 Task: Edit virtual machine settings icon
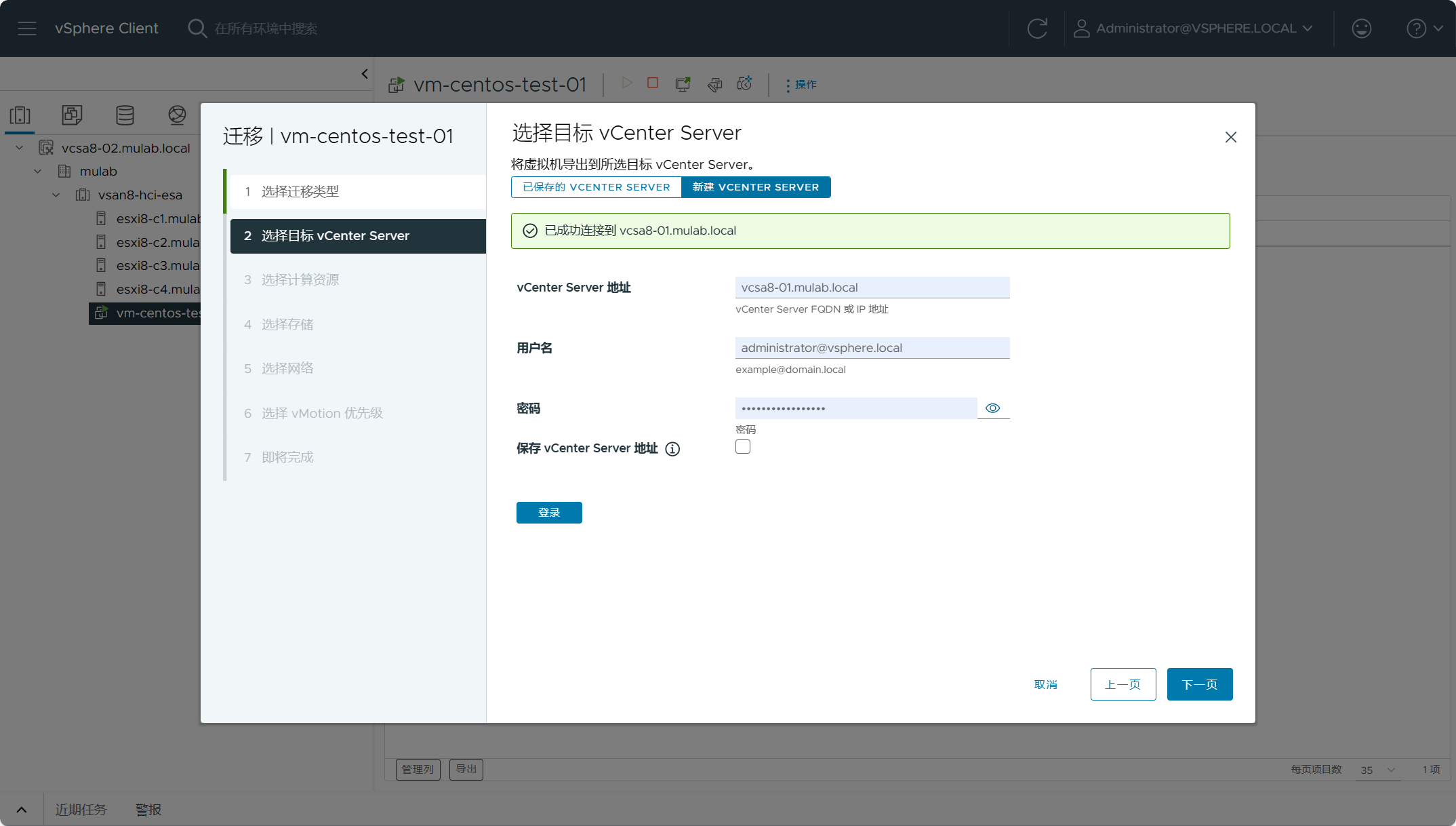click(714, 83)
